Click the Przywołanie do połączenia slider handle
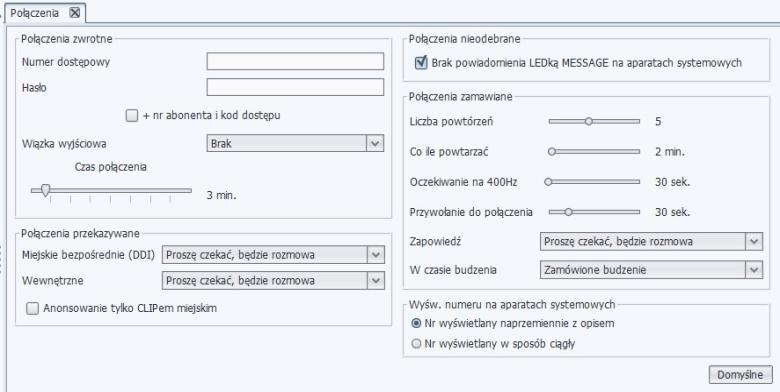This screenshot has width=780, height=392. (568, 212)
